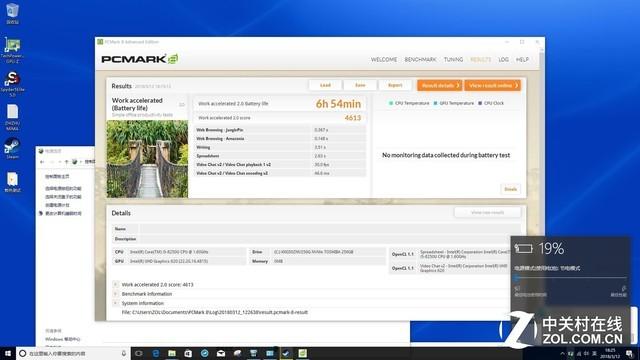
Task: Adjust the battery power mode slider
Action: coord(517,278)
